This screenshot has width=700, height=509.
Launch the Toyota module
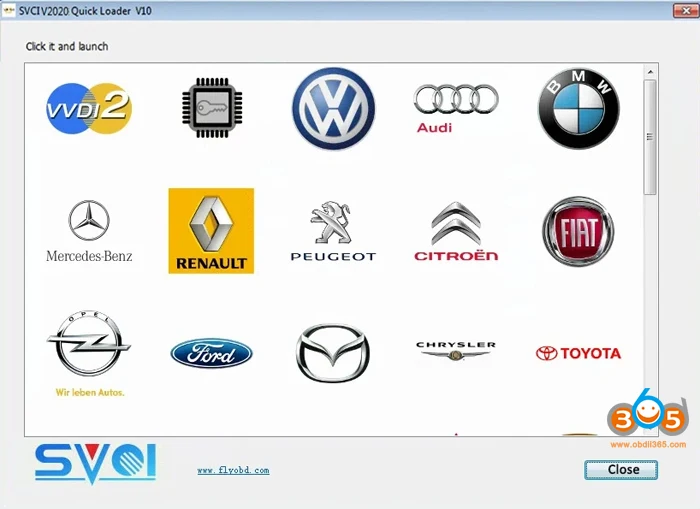coord(578,353)
